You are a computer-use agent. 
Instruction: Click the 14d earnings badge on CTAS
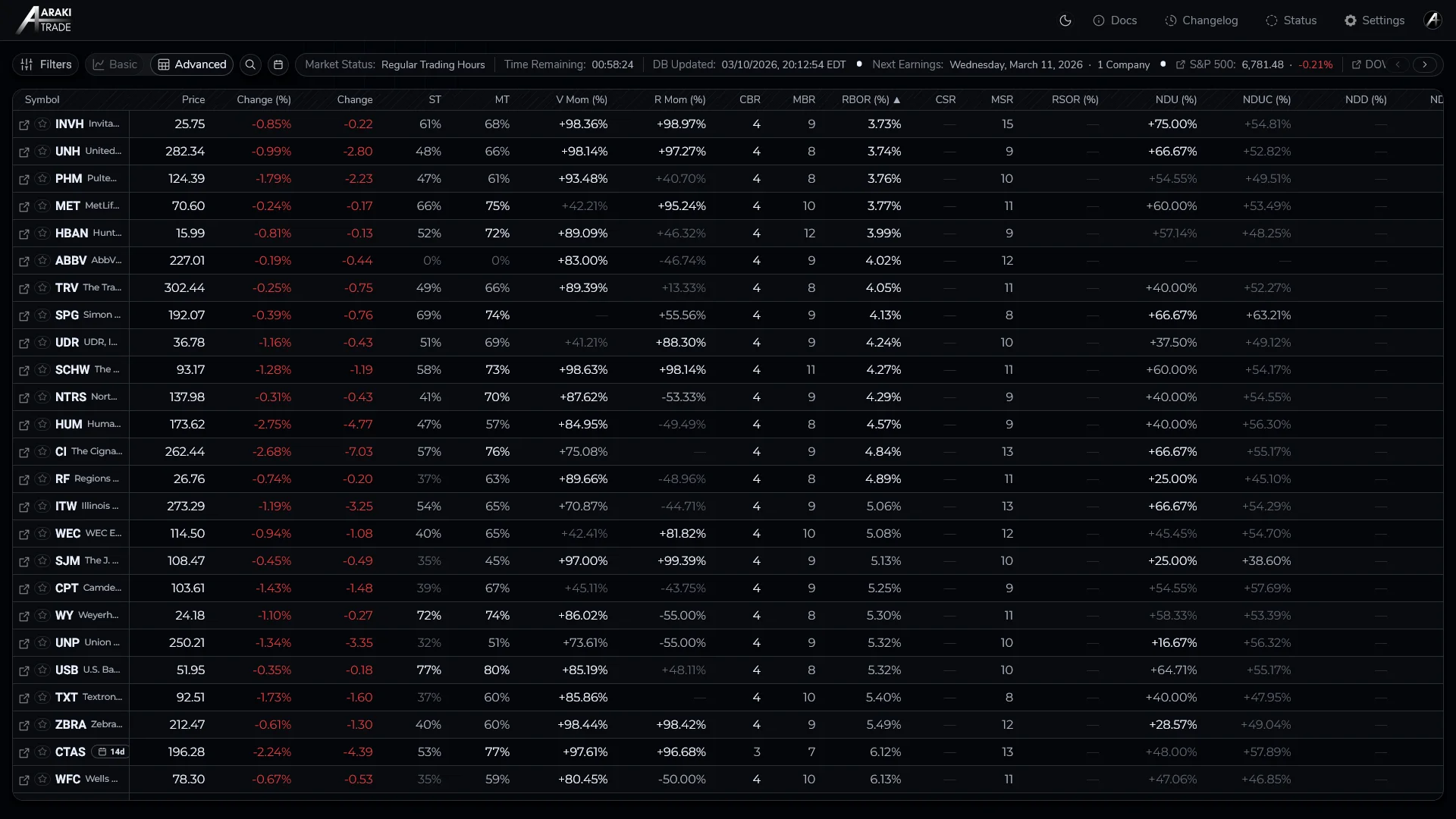[111, 752]
